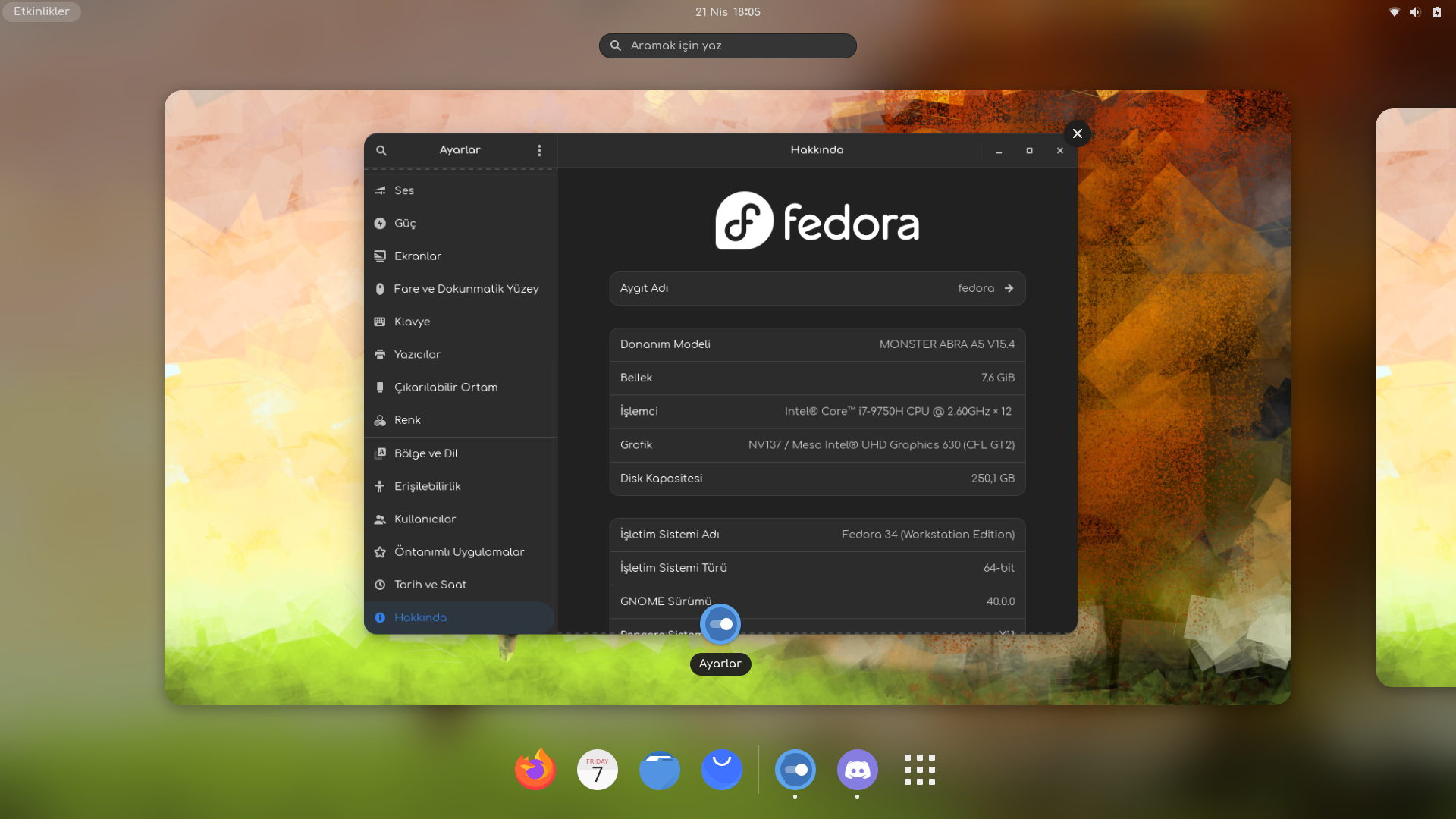1456x819 pixels.
Task: Close the window overview with X button
Action: [1077, 133]
